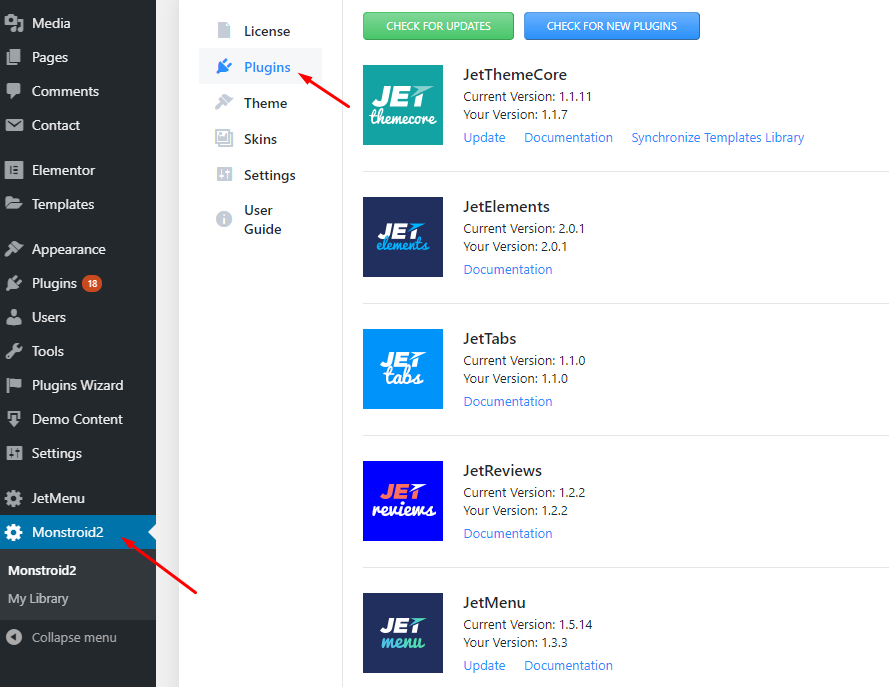Click the Plugins Wizard flag icon
The image size is (889, 687).
[x=14, y=385]
